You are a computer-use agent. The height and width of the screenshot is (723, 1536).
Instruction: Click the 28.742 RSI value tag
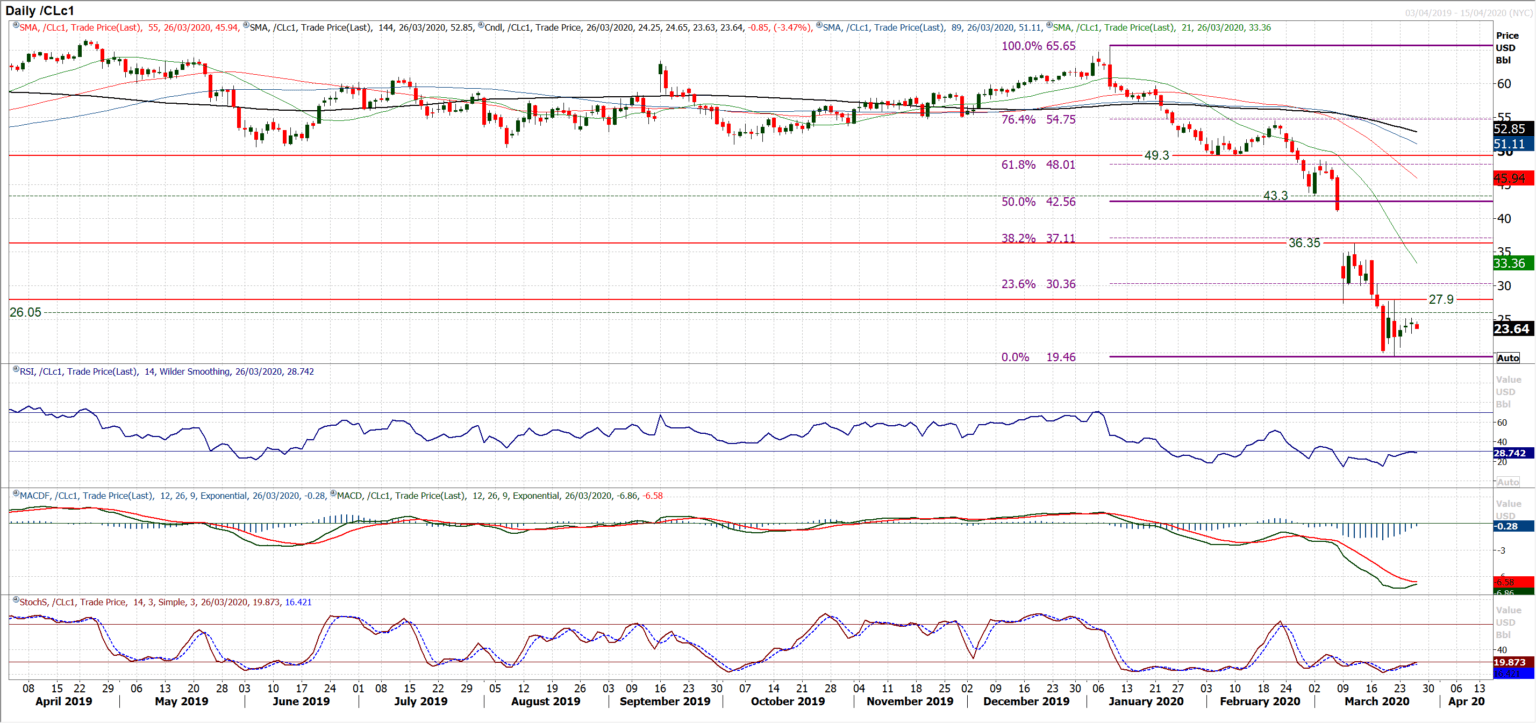coord(1513,453)
